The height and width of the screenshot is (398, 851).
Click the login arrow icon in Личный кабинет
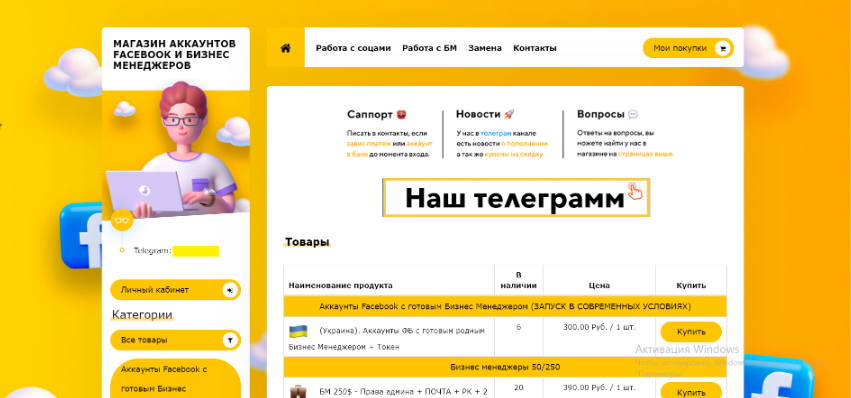[230, 290]
